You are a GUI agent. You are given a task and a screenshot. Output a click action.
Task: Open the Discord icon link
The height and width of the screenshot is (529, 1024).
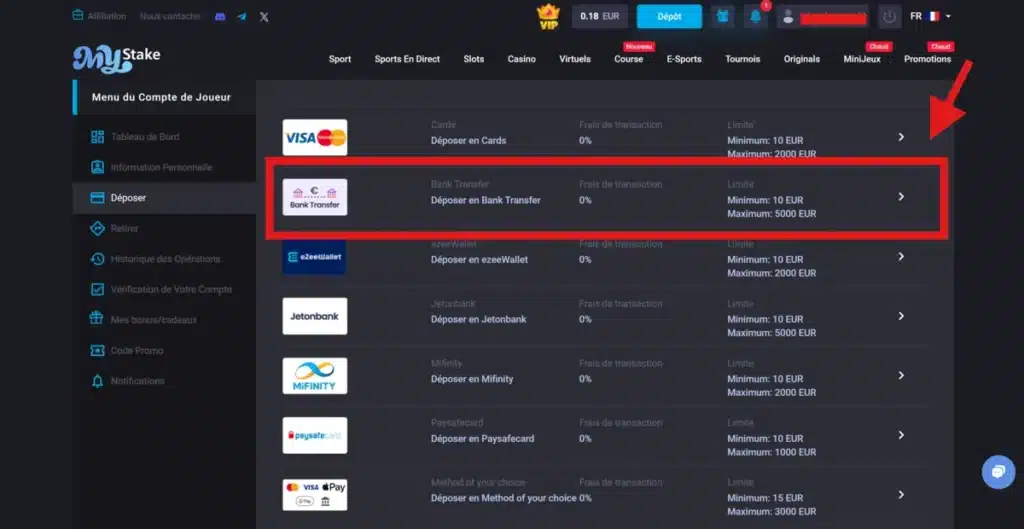pos(220,17)
